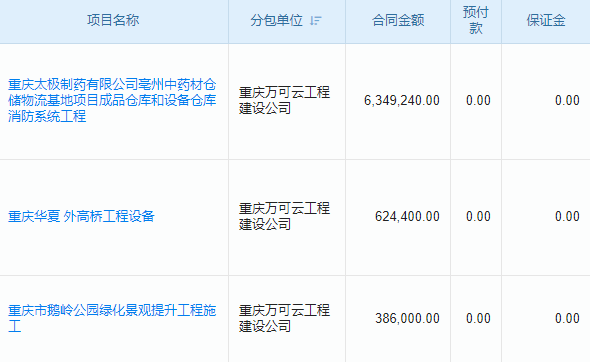Click the 保证金 column header
The image size is (590, 362).
(x=546, y=20)
